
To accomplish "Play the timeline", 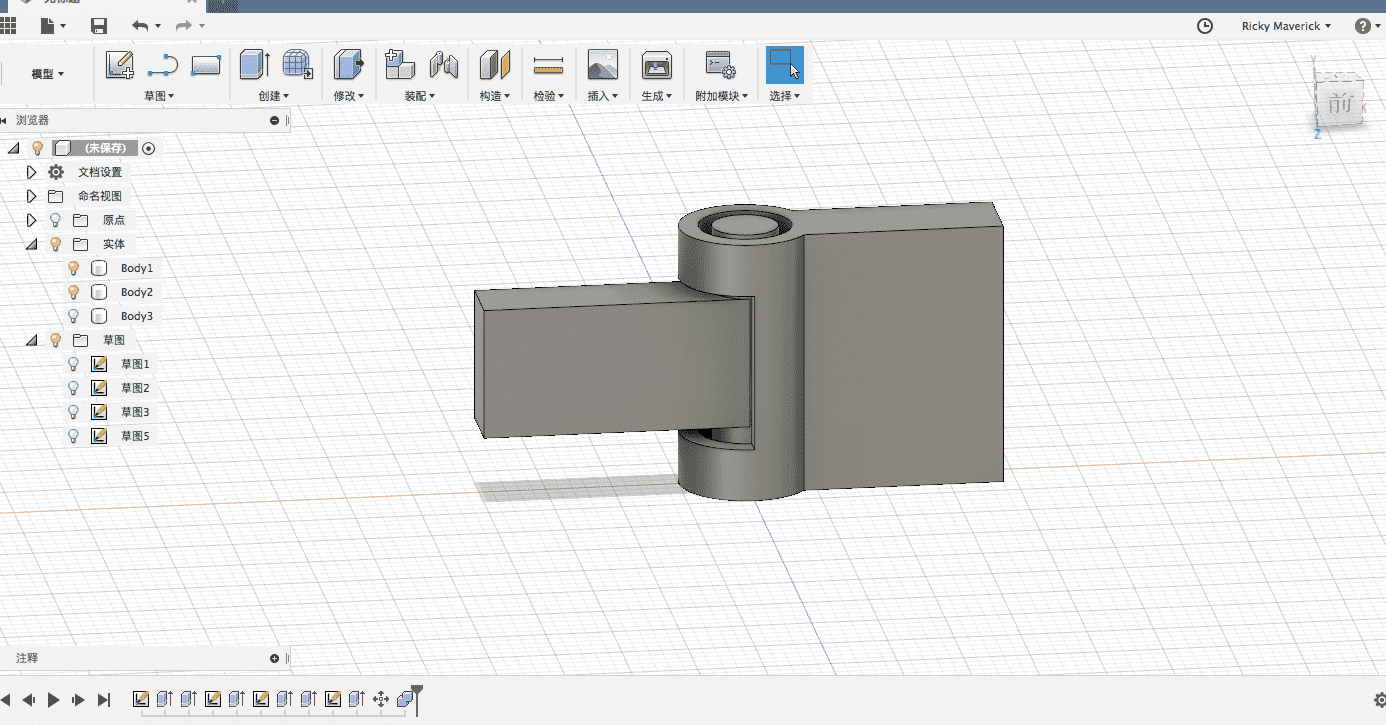I will coord(54,700).
